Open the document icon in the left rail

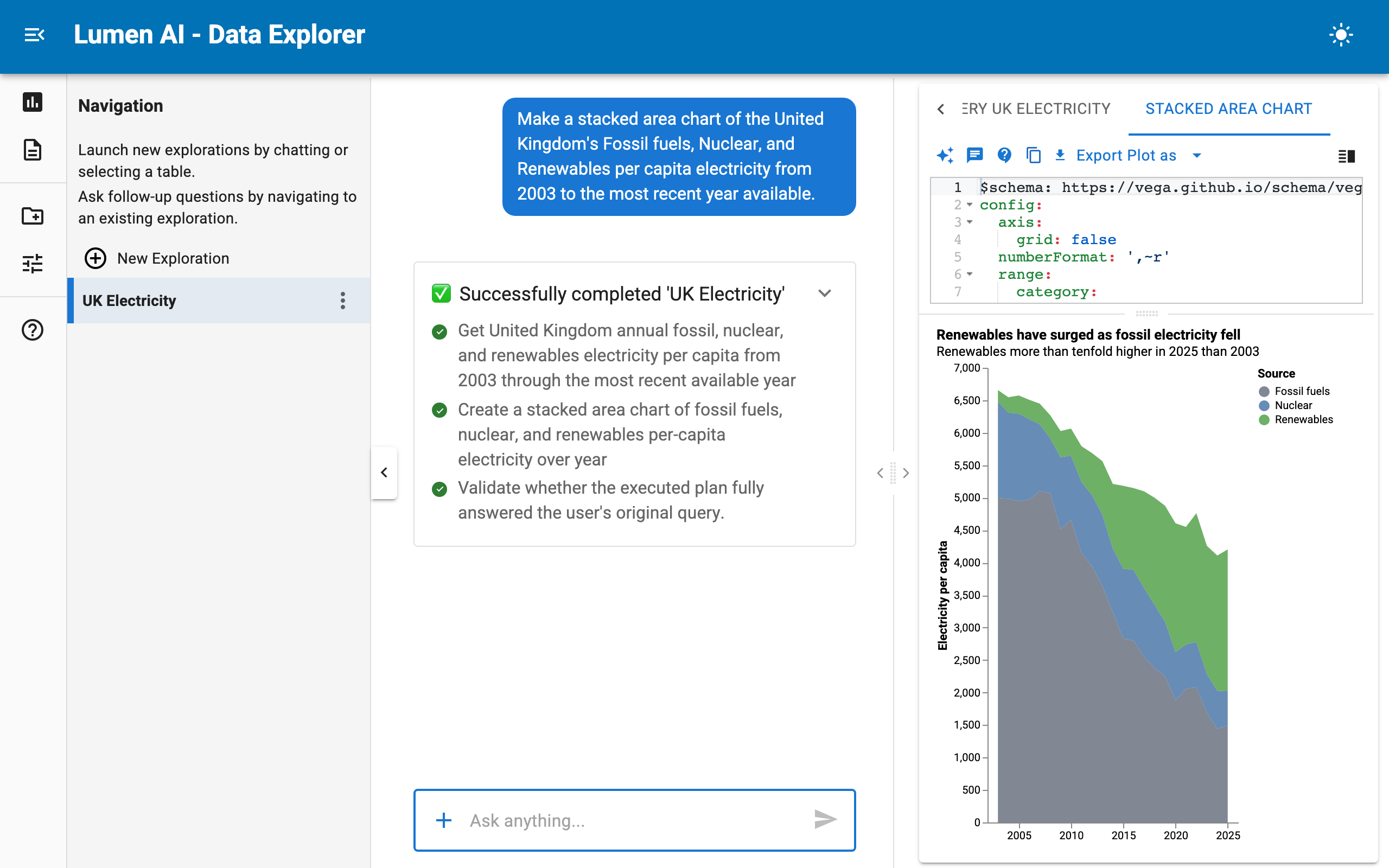pyautogui.click(x=33, y=150)
